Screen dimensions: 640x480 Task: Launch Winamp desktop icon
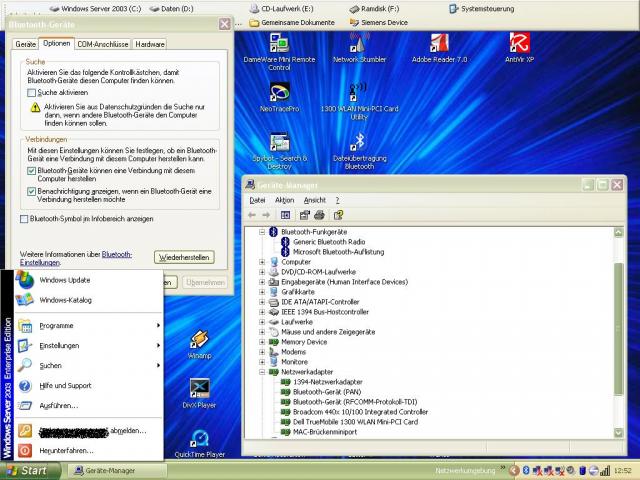[x=200, y=345]
